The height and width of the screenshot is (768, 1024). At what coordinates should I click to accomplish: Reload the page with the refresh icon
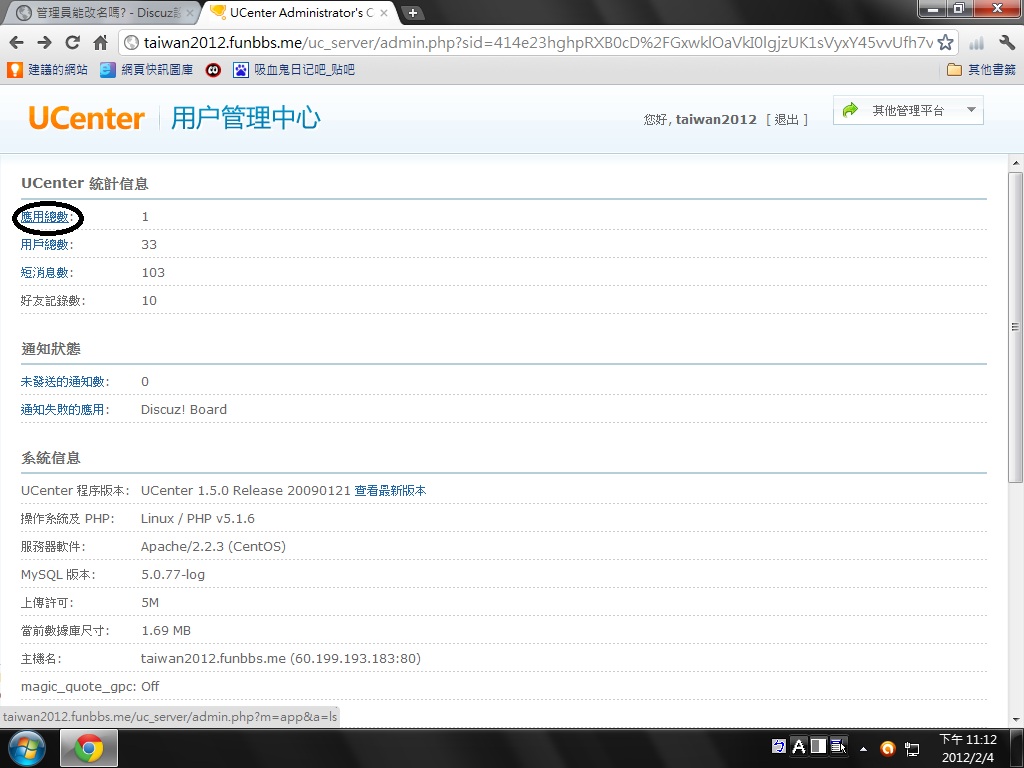[72, 43]
